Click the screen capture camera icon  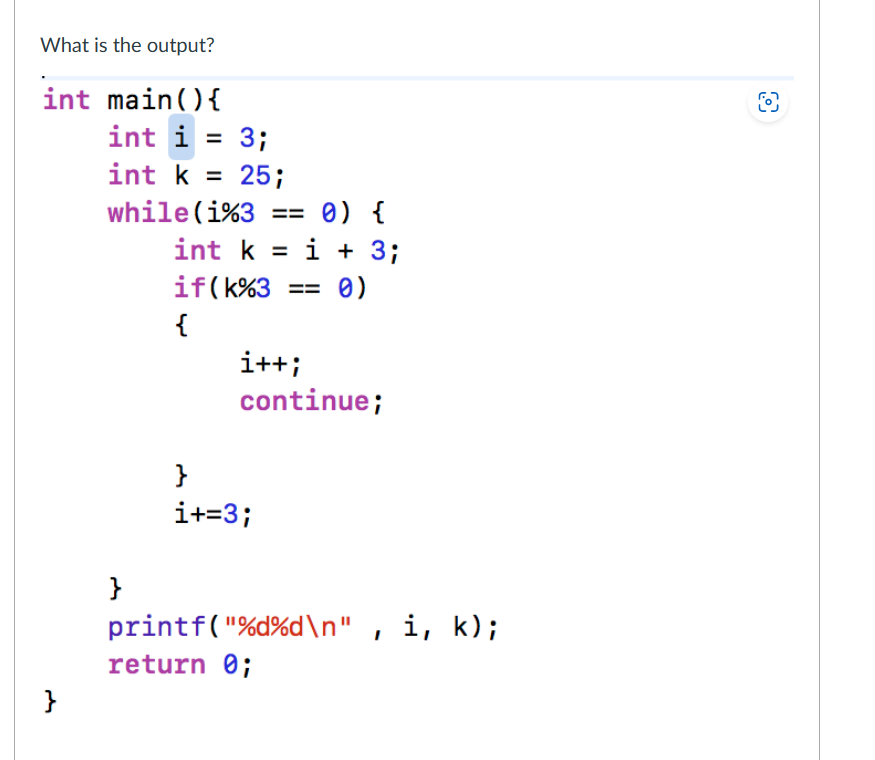coord(767,103)
